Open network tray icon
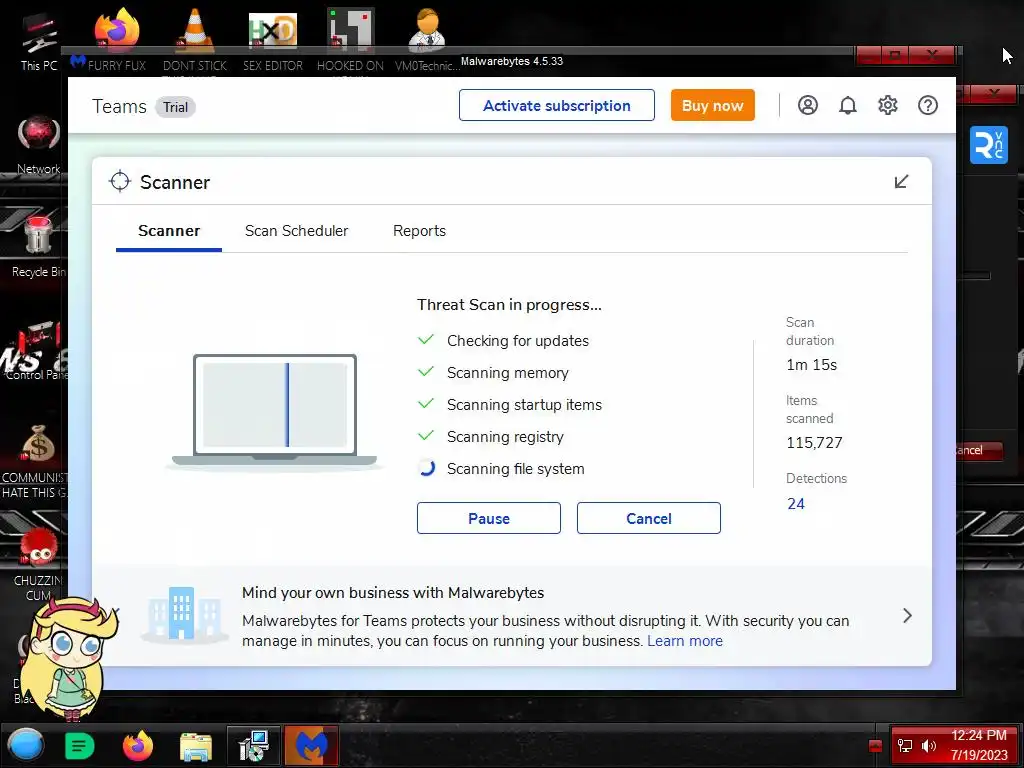Screen dimensions: 1024x768 [x=904, y=746]
